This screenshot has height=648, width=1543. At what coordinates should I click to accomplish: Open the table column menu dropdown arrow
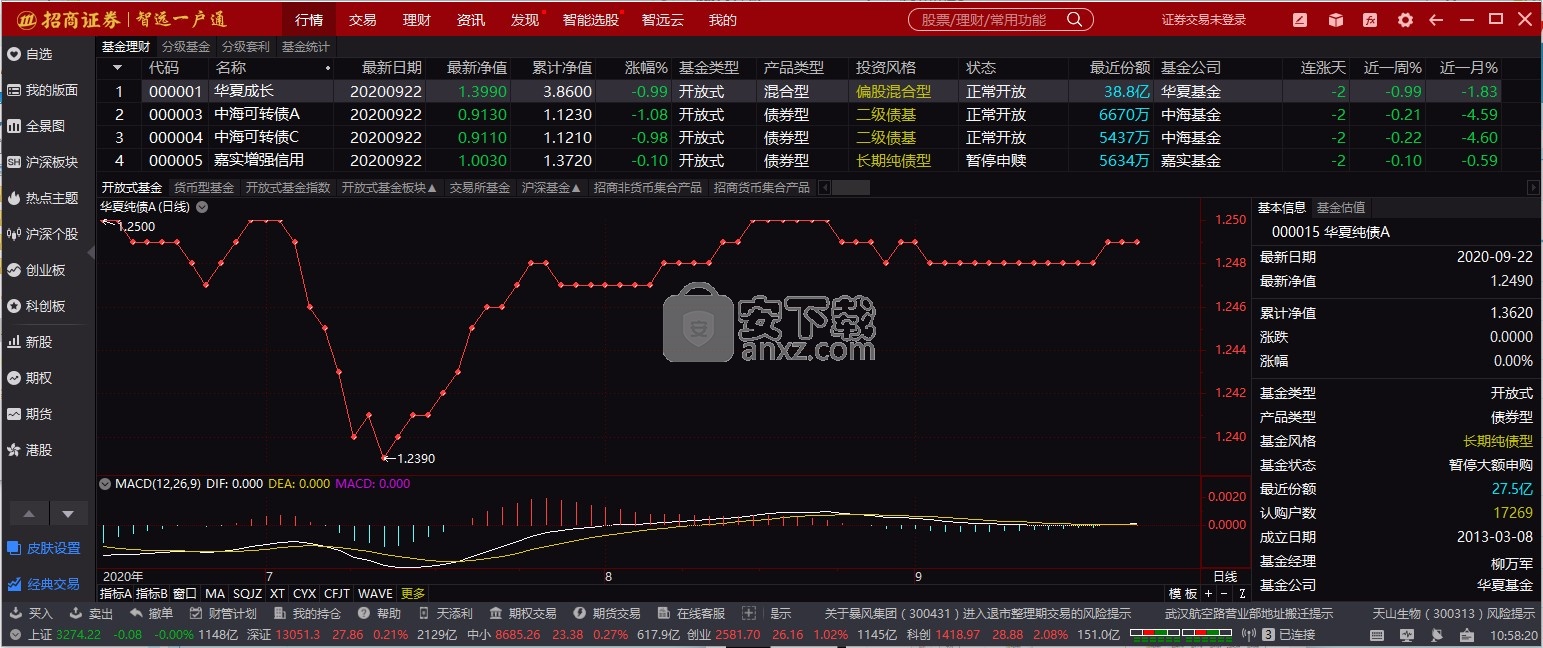[118, 68]
